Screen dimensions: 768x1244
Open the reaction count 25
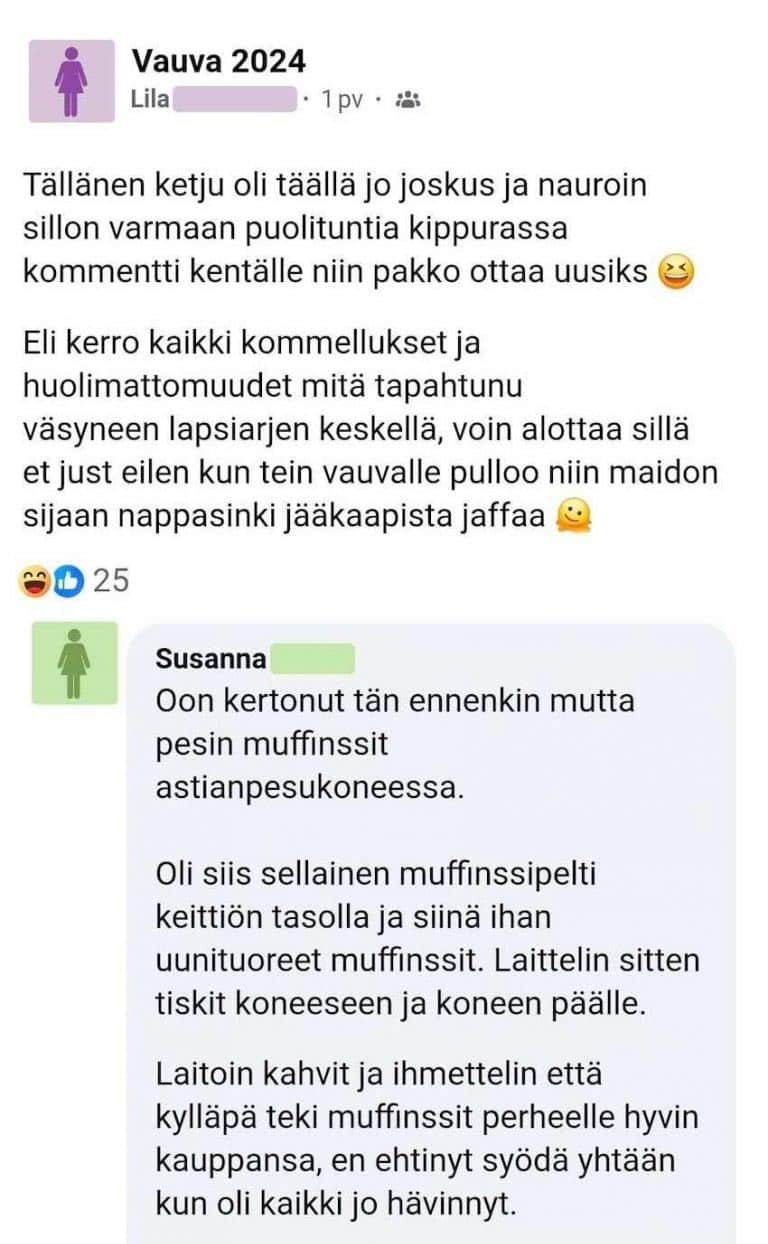pyautogui.click(x=110, y=580)
